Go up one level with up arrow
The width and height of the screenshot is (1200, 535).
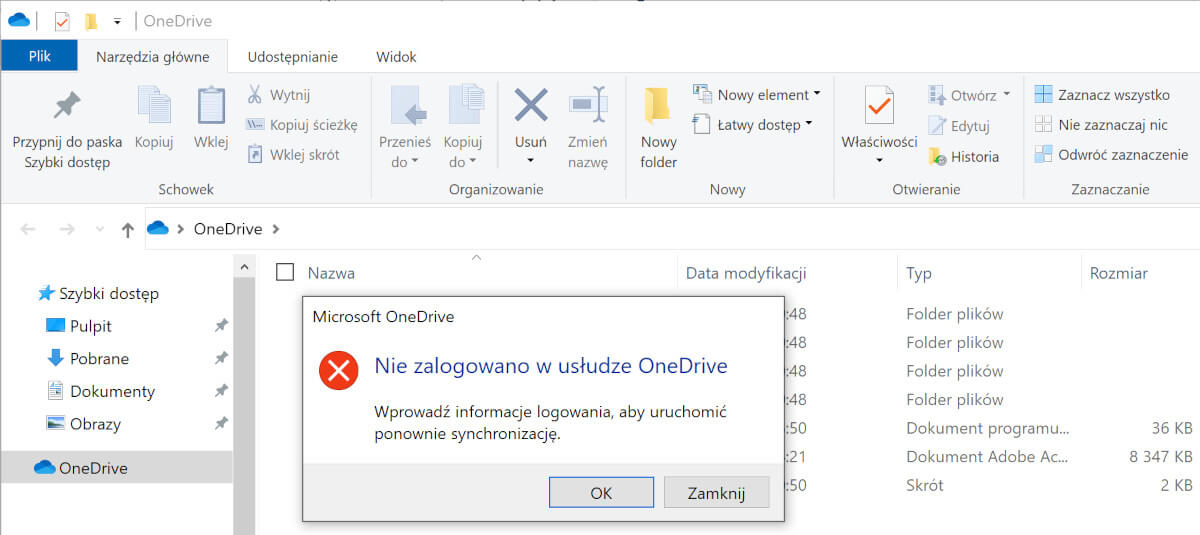click(x=127, y=230)
